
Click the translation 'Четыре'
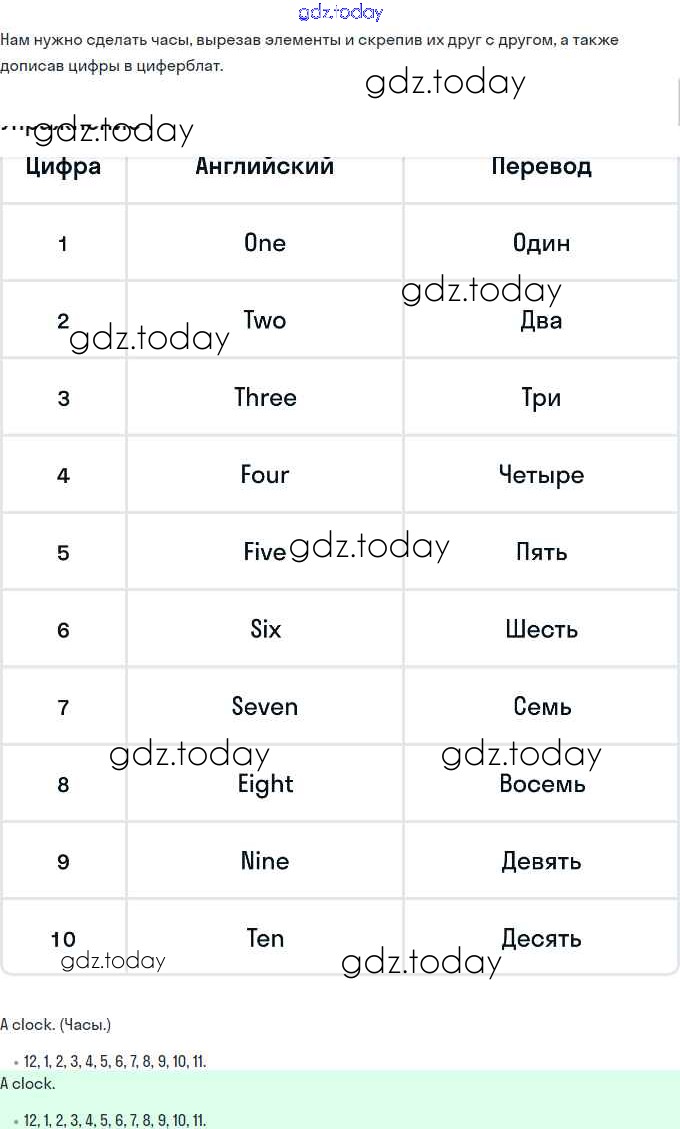click(541, 475)
